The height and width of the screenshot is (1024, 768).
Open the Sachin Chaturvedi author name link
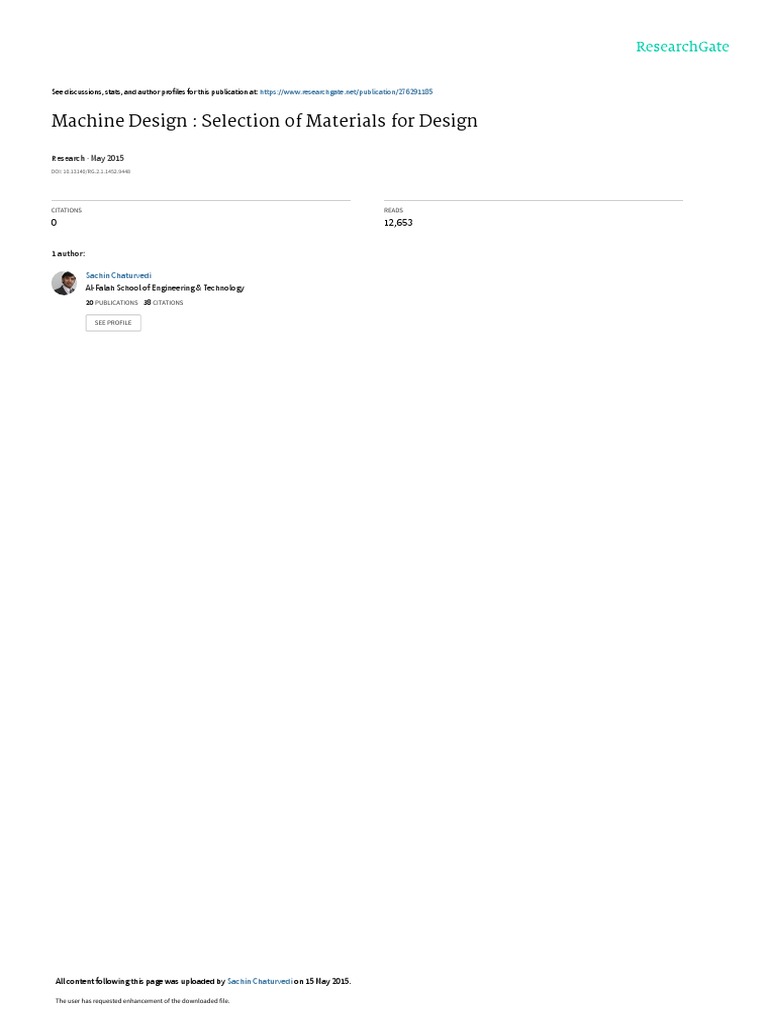(x=118, y=276)
